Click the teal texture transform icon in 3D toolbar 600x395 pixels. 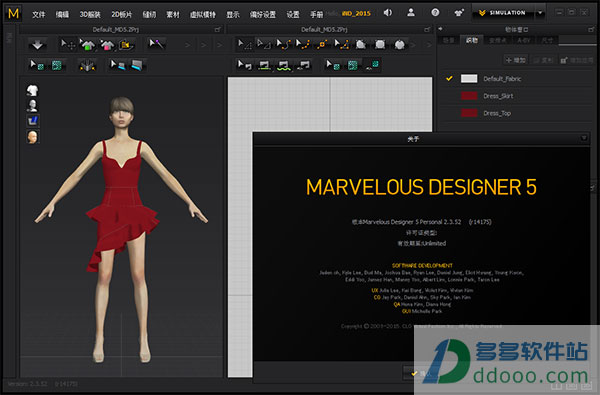coord(57,65)
